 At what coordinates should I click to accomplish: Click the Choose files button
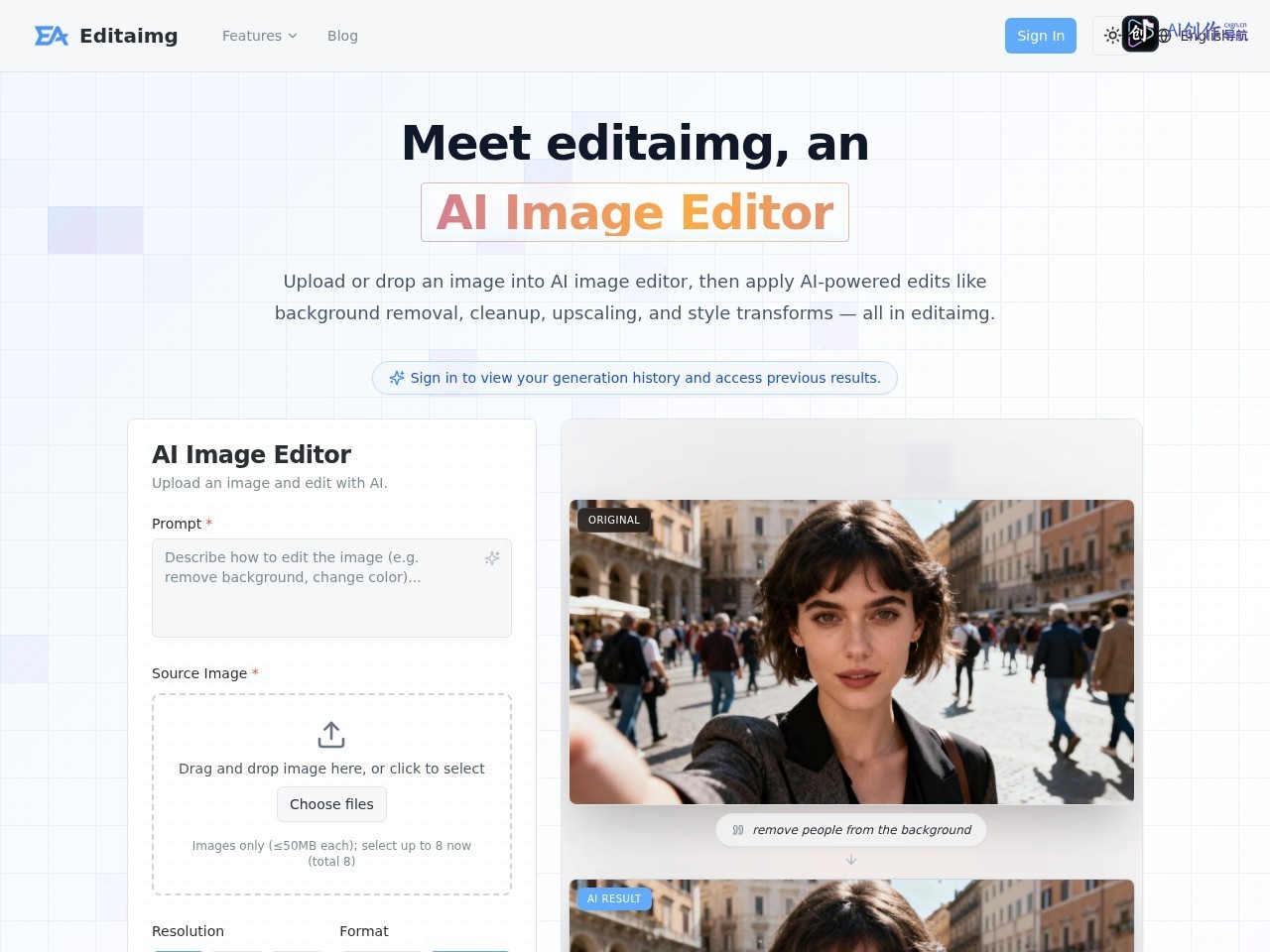[331, 804]
